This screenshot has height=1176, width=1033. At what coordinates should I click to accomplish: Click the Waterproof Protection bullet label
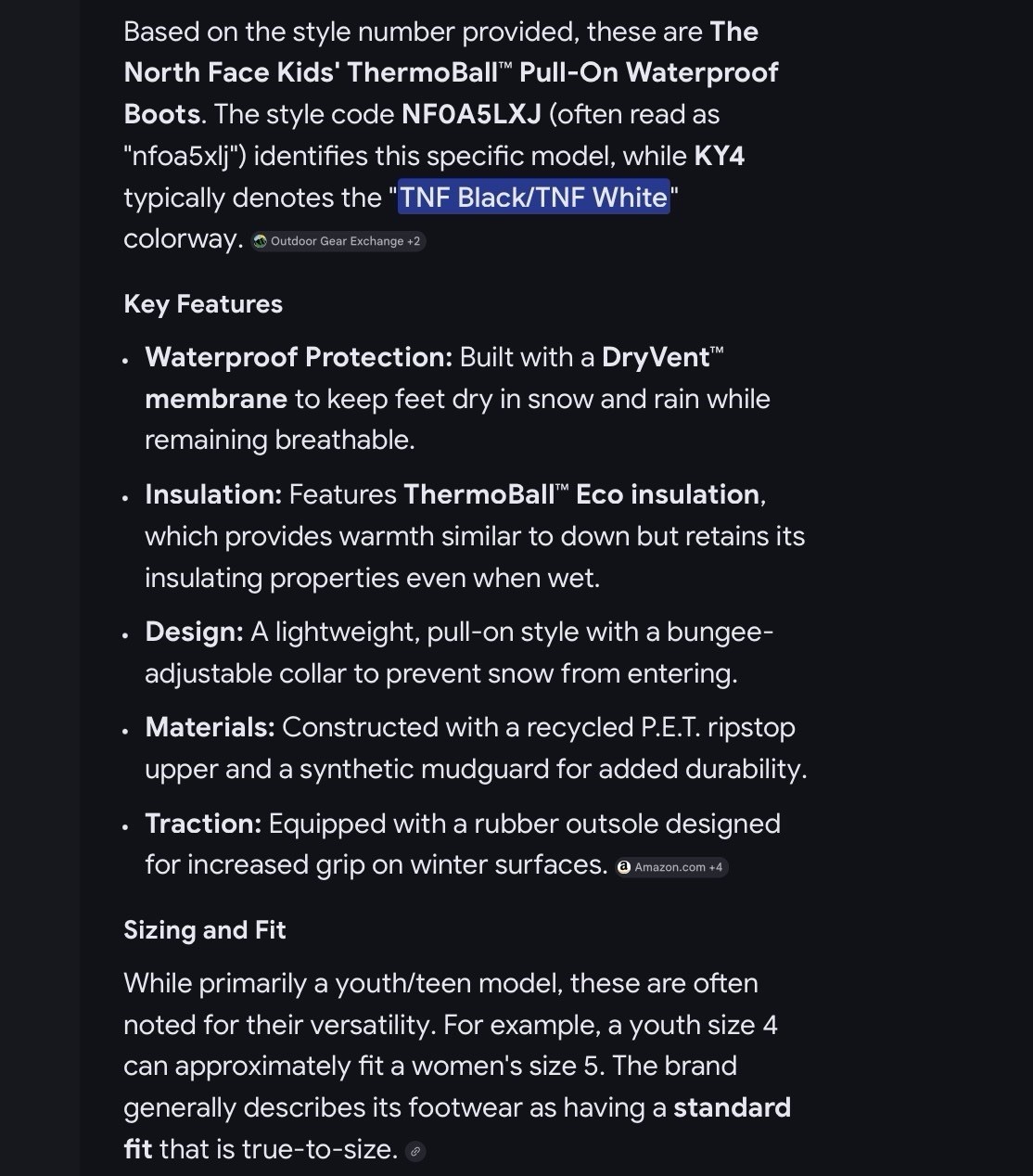point(299,357)
